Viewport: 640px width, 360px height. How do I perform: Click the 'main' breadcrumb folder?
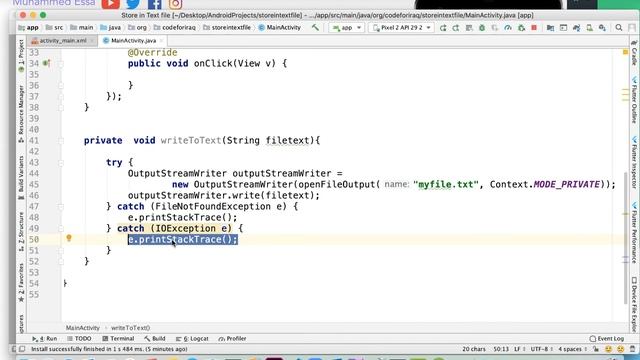(82, 27)
